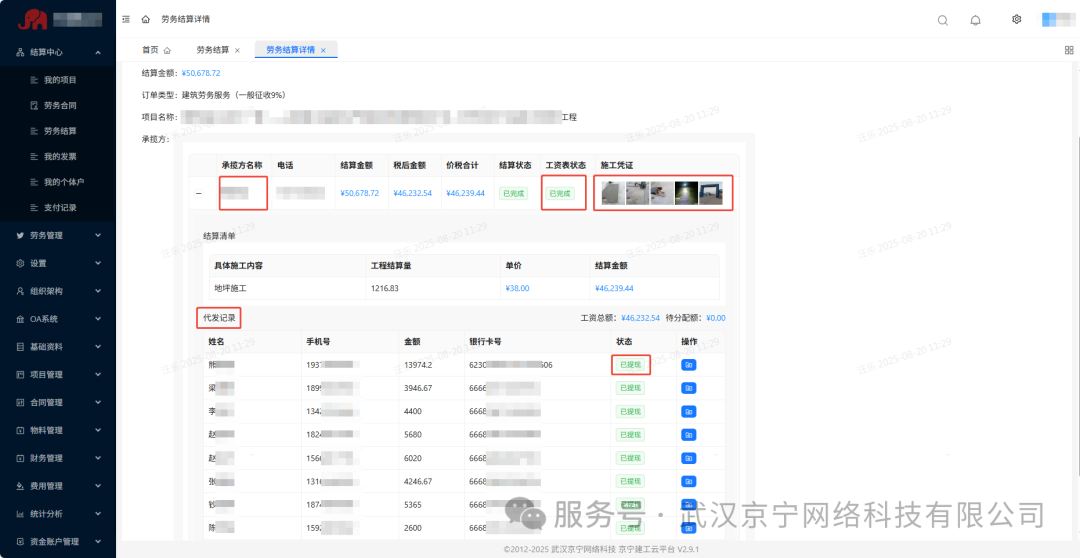Click the home breadcrumb icon

coord(145,19)
